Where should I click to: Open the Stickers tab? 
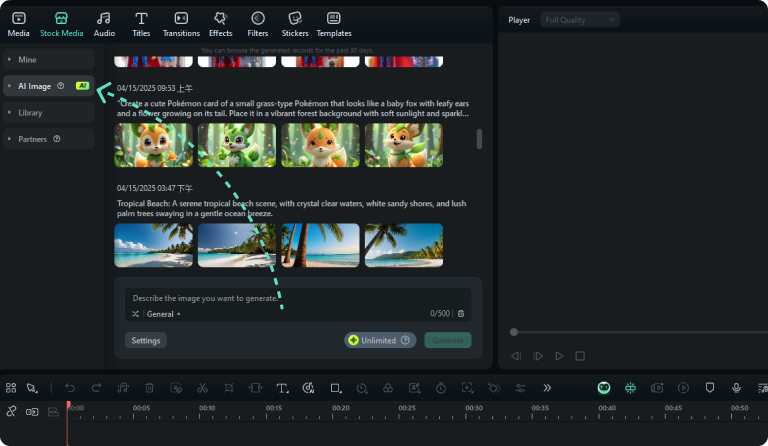[295, 24]
